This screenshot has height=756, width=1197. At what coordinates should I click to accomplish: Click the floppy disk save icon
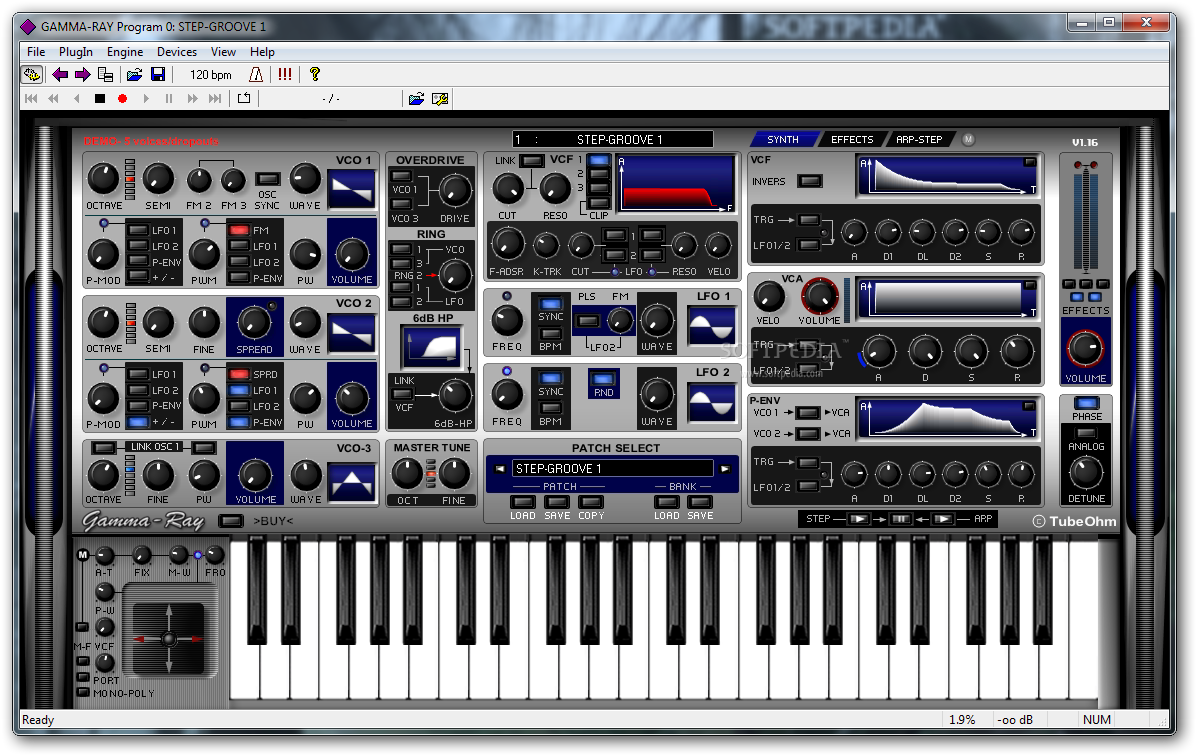(x=158, y=74)
